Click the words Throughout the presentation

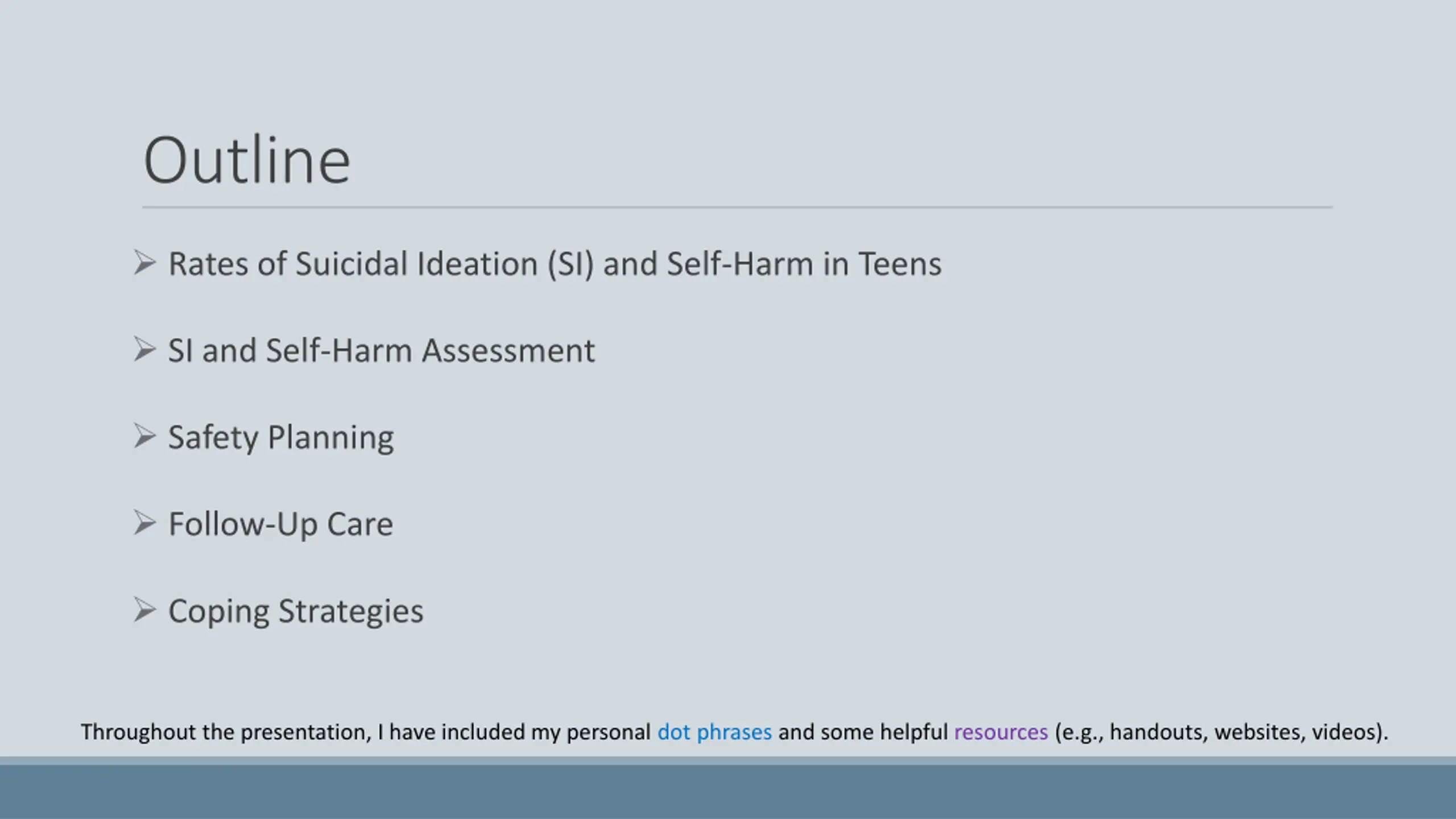tap(226, 733)
